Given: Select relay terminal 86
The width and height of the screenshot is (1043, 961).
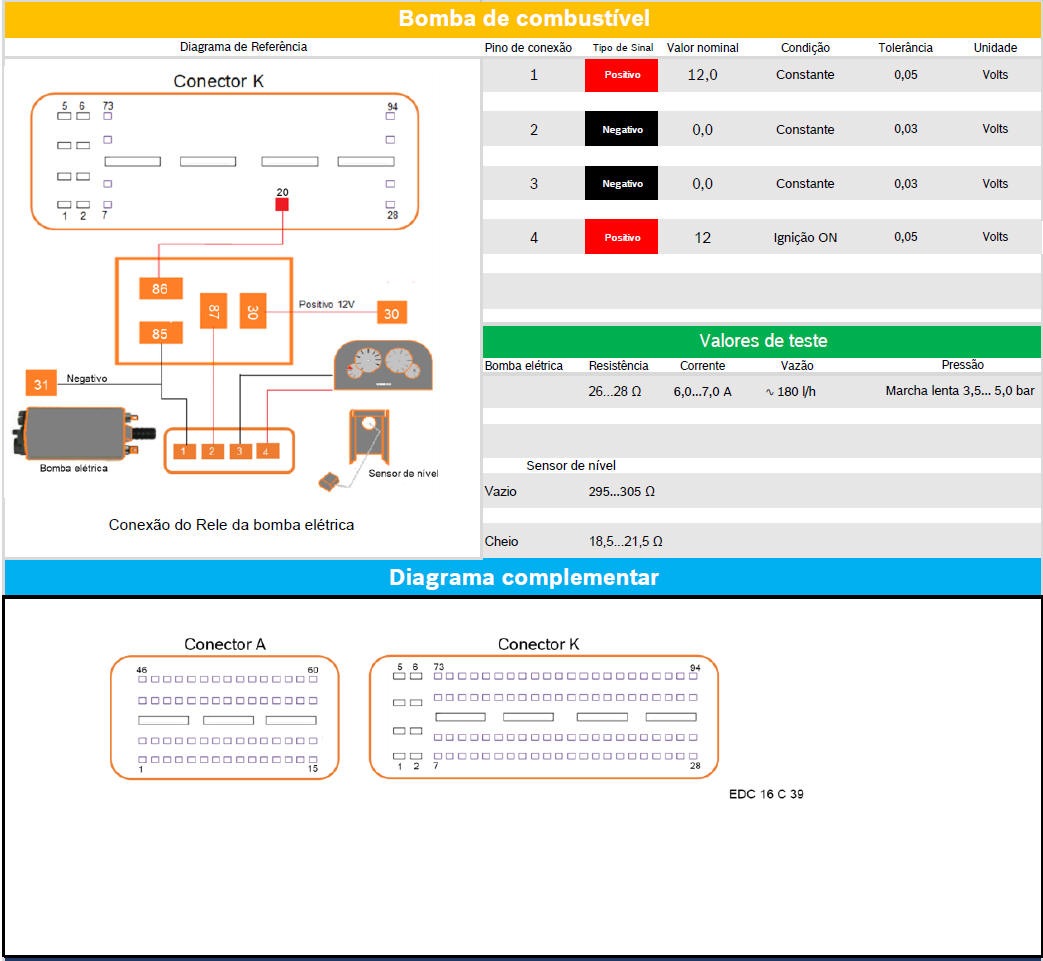Looking at the screenshot, I should (x=160, y=288).
